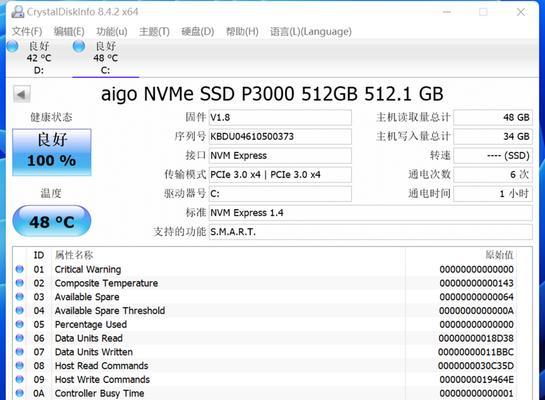545x400 pixels.
Task: Click the blue status orb for drive D:
Action: (x=13, y=46)
